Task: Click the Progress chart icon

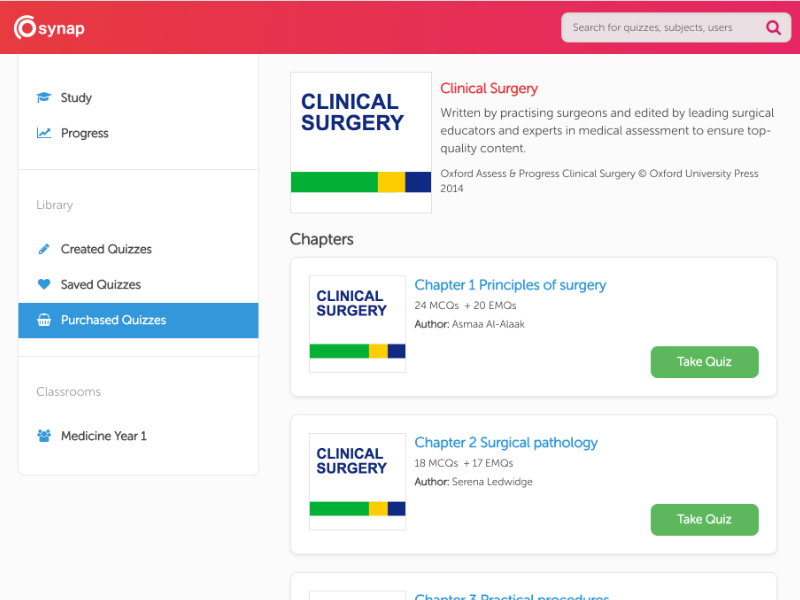Action: tap(44, 133)
